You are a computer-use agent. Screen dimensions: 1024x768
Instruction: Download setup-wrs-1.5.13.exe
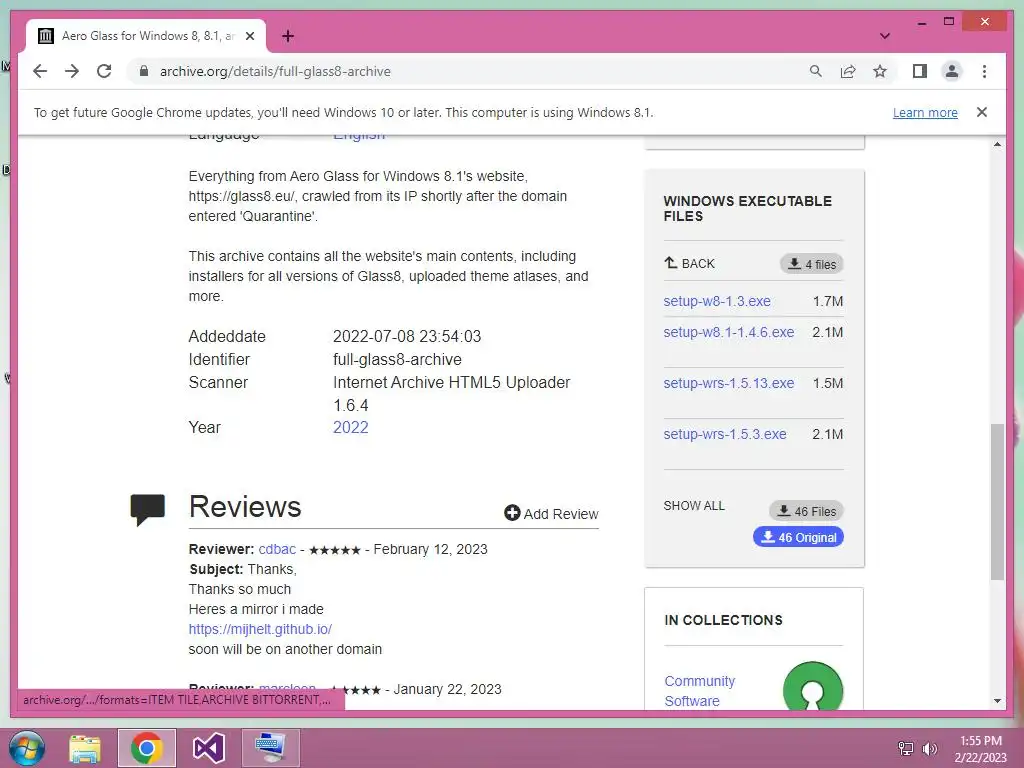729,383
